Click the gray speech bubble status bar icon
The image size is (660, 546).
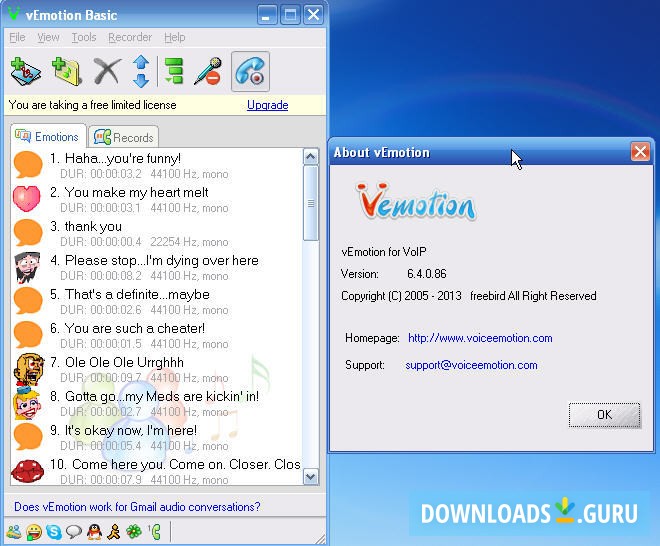74,532
